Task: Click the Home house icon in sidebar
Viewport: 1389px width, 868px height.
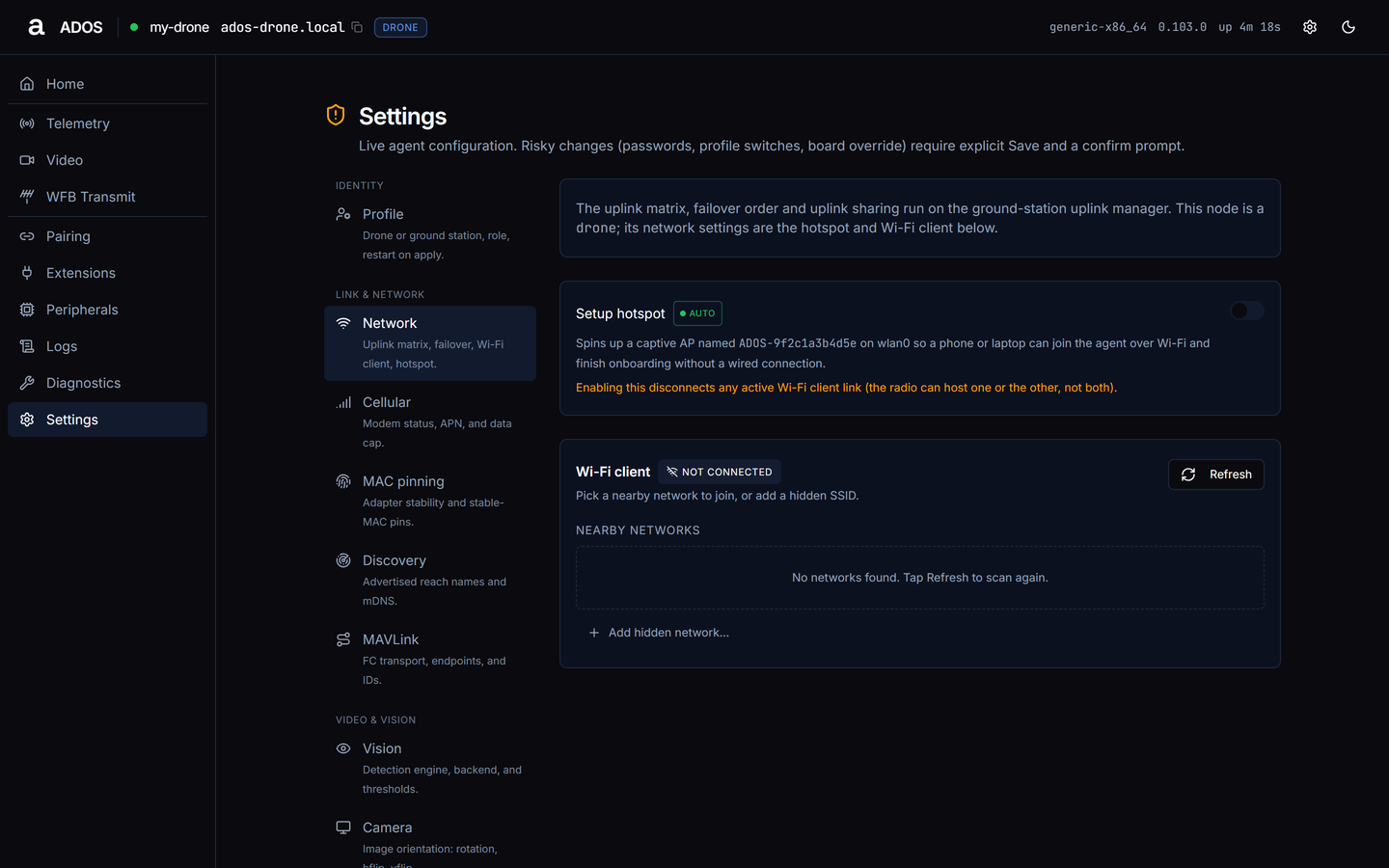Action: click(x=27, y=84)
